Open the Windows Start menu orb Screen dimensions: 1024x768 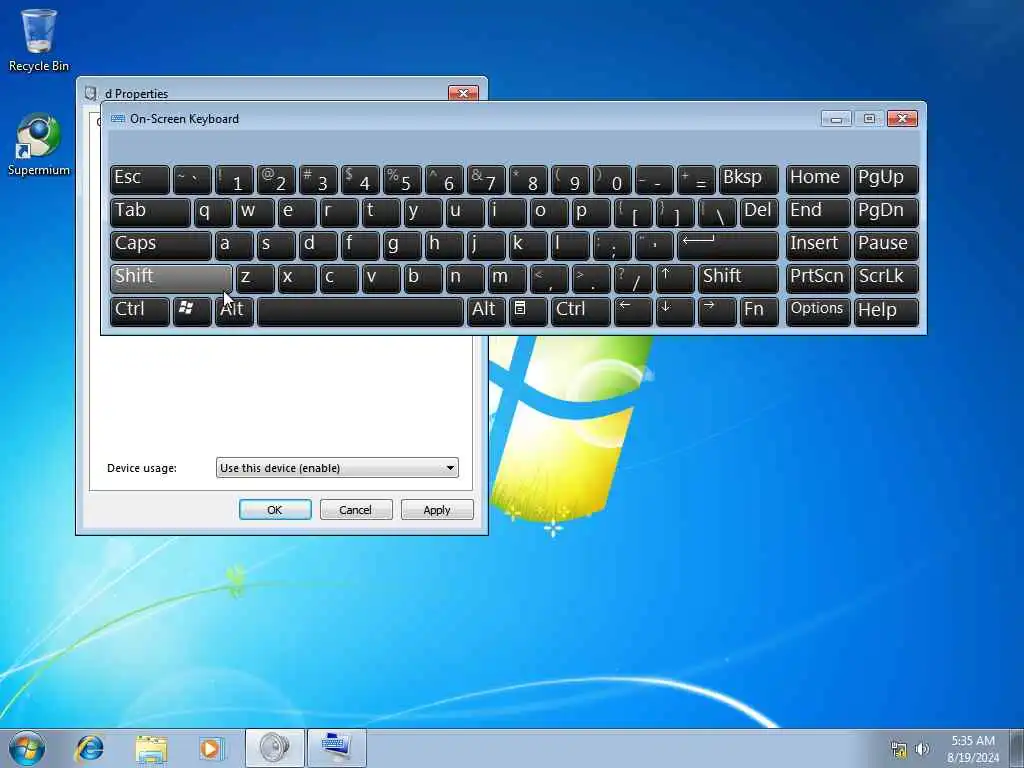(27, 748)
